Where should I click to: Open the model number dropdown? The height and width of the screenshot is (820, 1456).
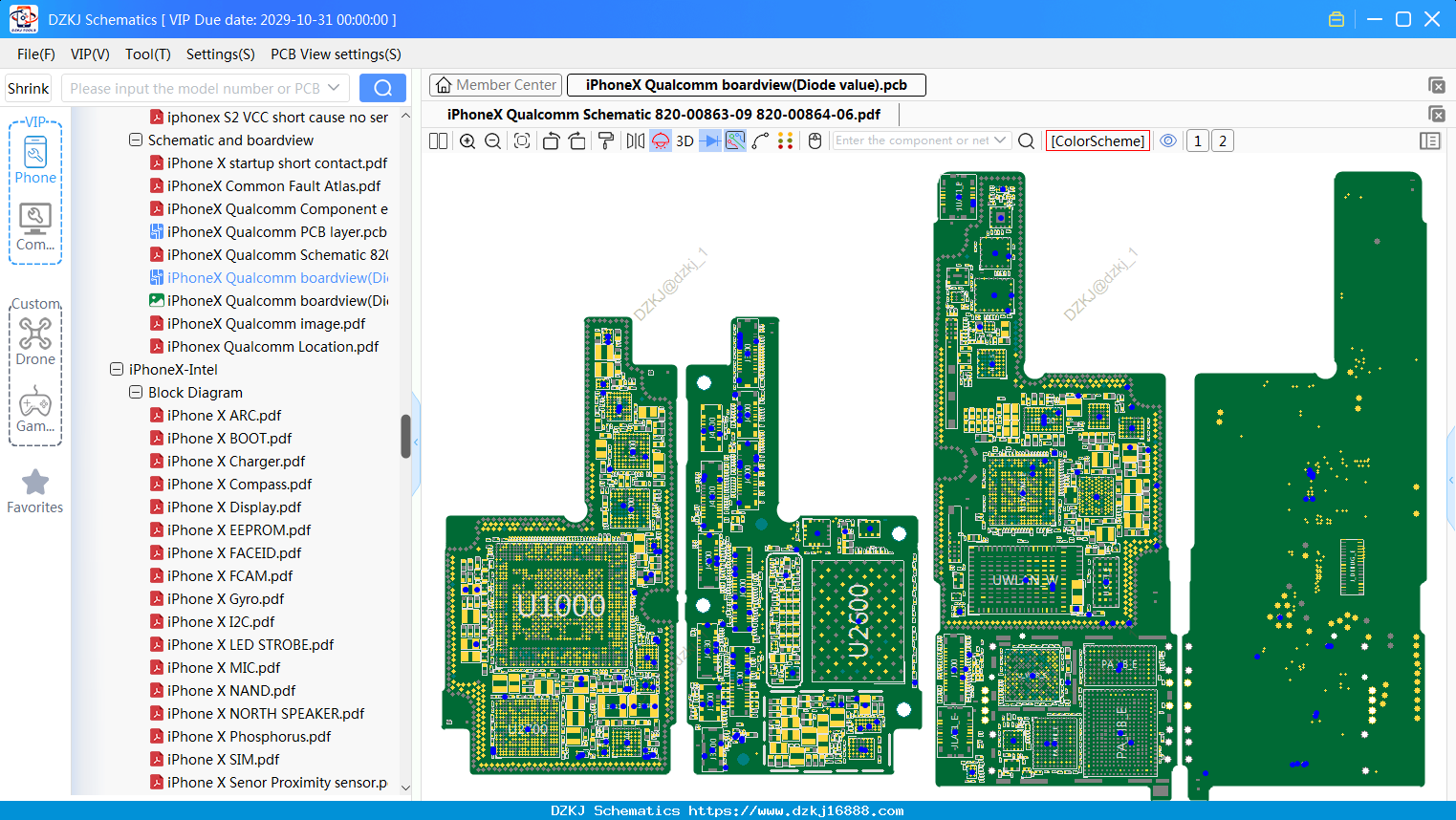tap(334, 88)
